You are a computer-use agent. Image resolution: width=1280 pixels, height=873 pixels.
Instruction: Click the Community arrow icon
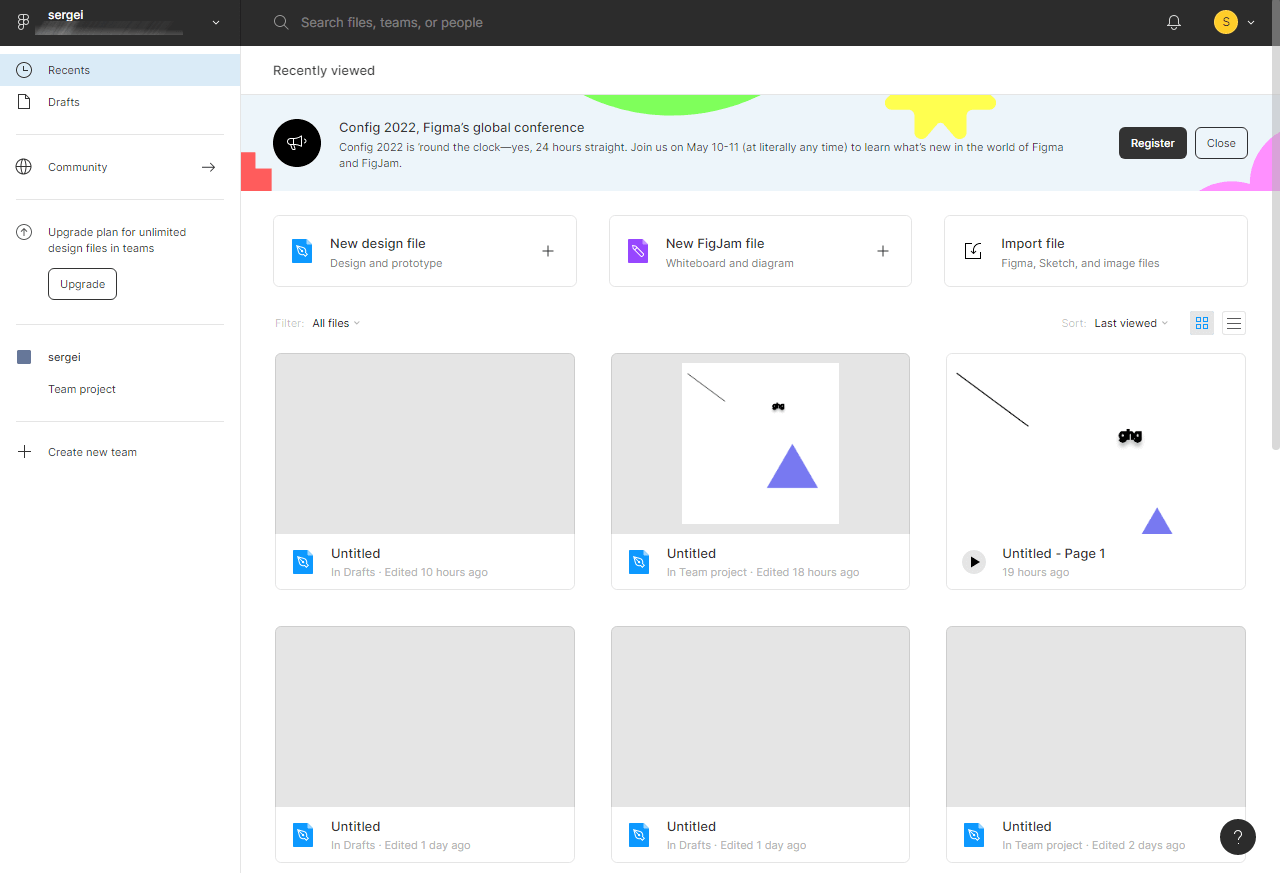point(208,167)
